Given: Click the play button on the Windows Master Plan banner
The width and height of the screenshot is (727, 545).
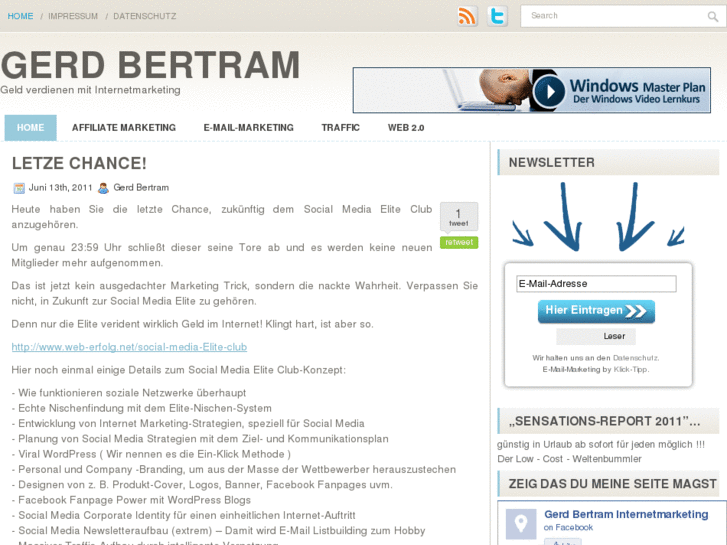Looking at the screenshot, I should point(549,91).
